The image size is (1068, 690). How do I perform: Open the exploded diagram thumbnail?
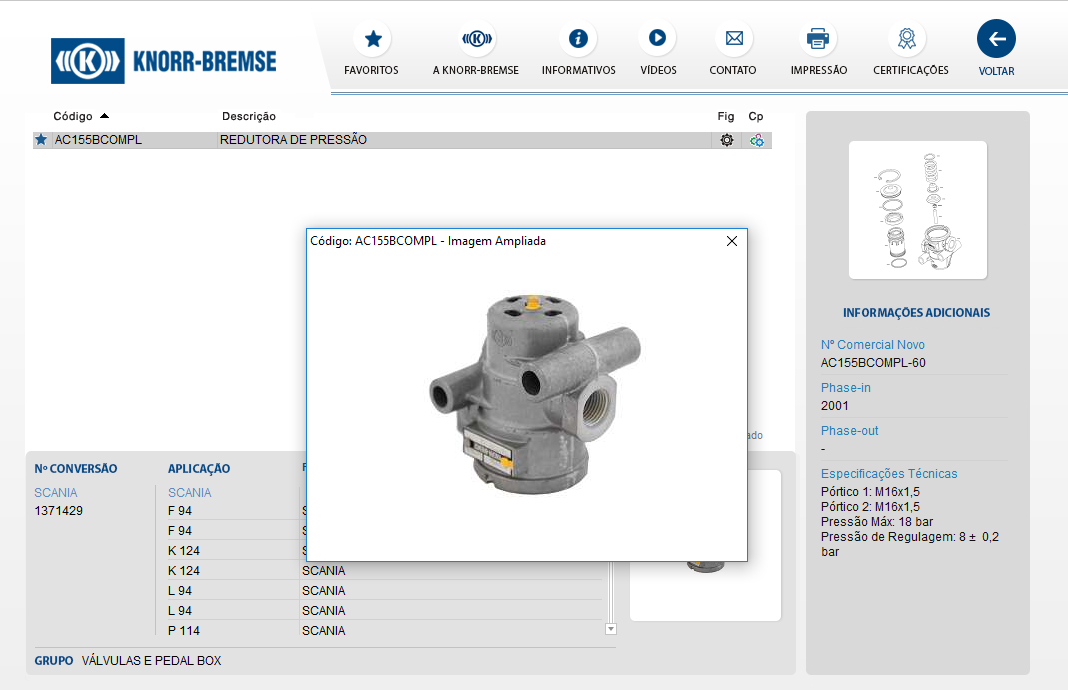click(x=917, y=210)
